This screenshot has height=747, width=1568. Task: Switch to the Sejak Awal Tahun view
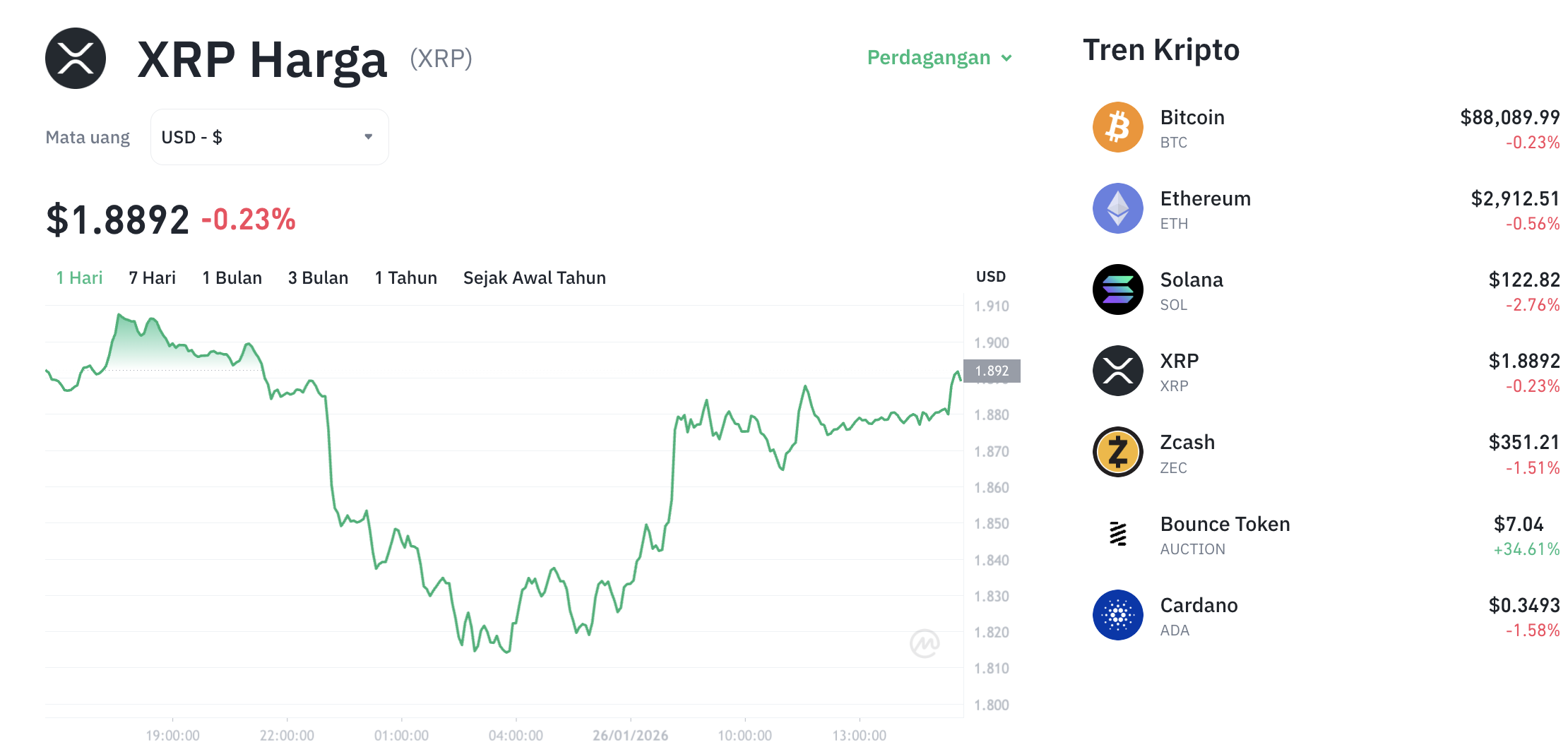pos(534,277)
